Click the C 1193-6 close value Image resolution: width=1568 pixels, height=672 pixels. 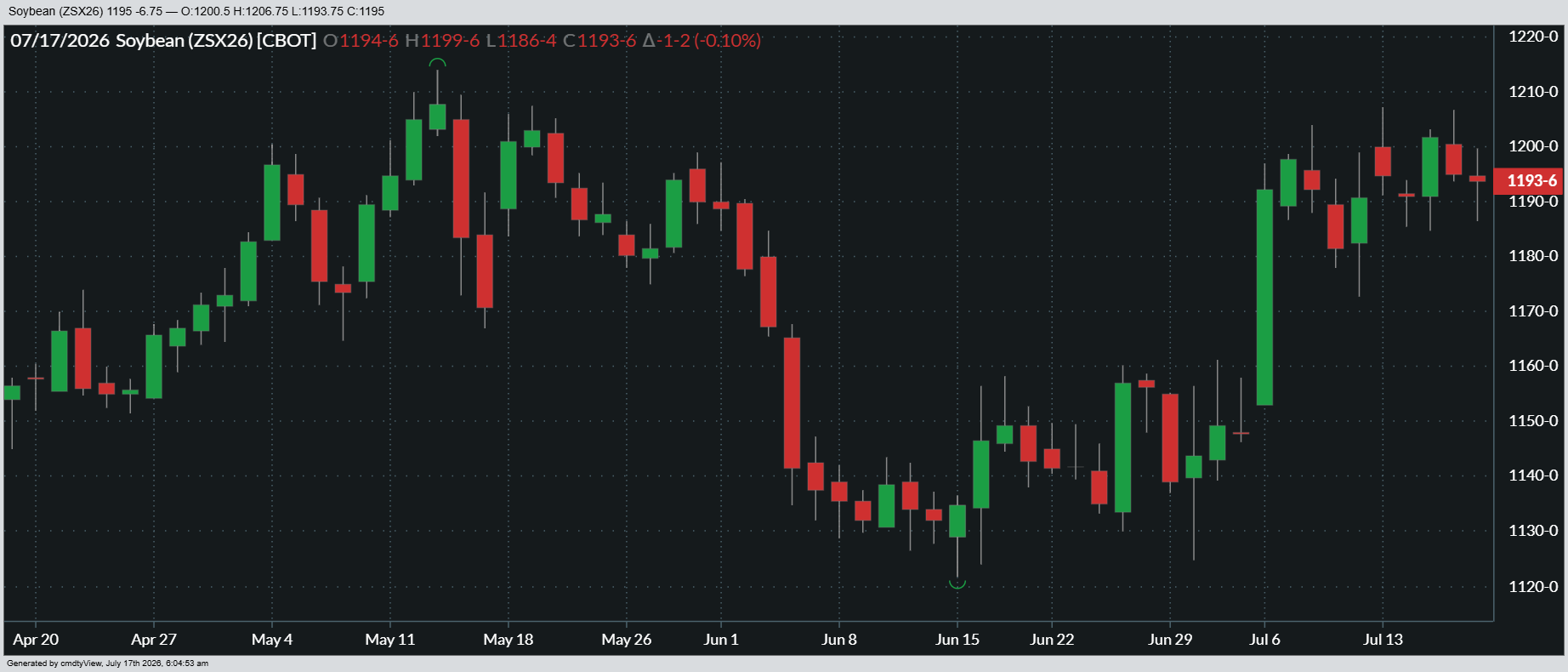click(599, 41)
